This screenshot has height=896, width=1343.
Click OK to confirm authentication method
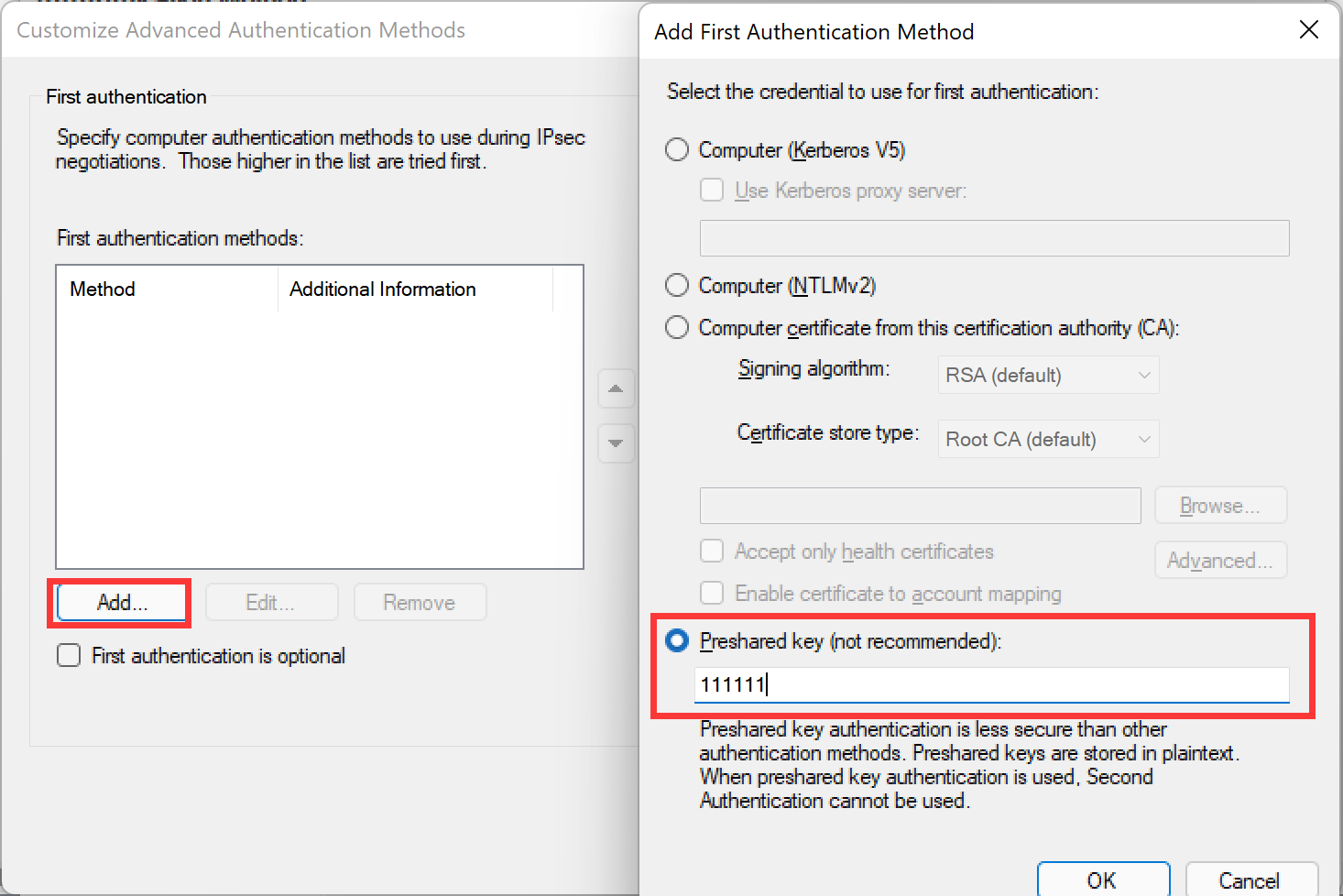pyautogui.click(x=1102, y=880)
